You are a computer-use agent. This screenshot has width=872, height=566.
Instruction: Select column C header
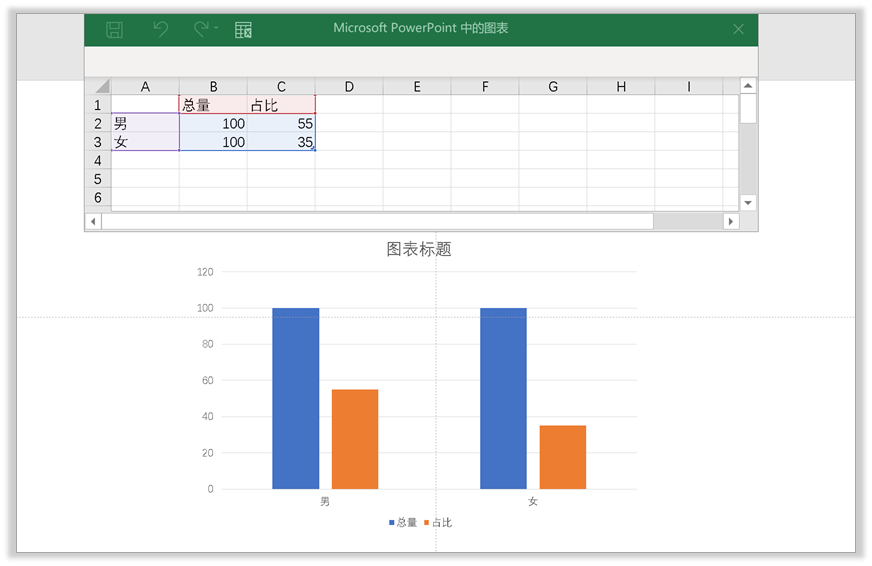[x=281, y=86]
